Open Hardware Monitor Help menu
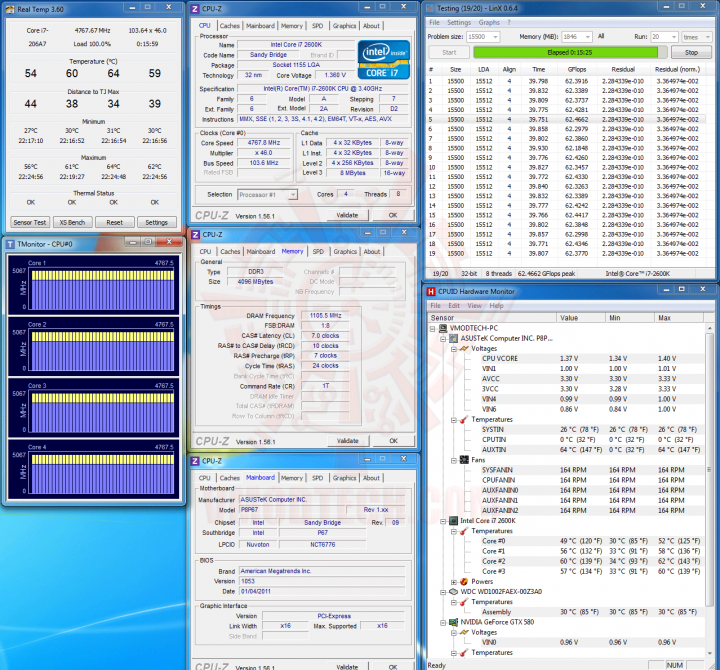 (x=496, y=305)
